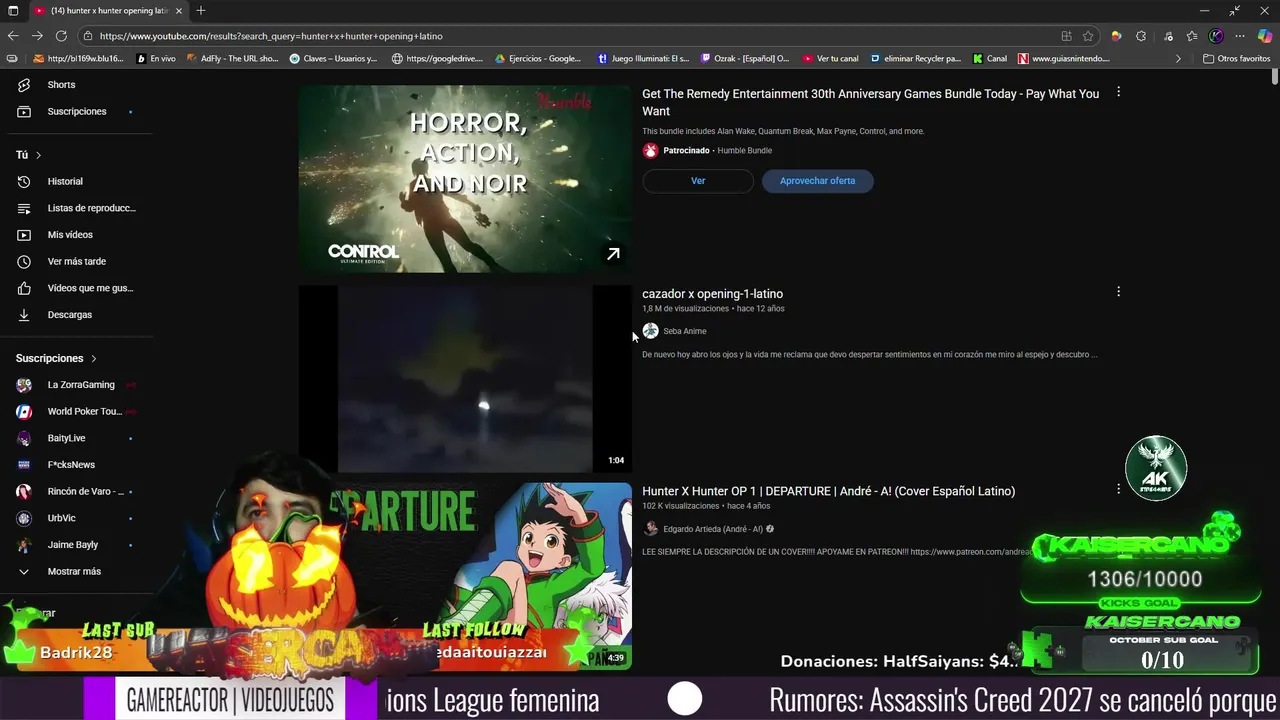The width and height of the screenshot is (1280, 720).
Task: Open eliminar Recycler bookmark
Action: pos(916,59)
